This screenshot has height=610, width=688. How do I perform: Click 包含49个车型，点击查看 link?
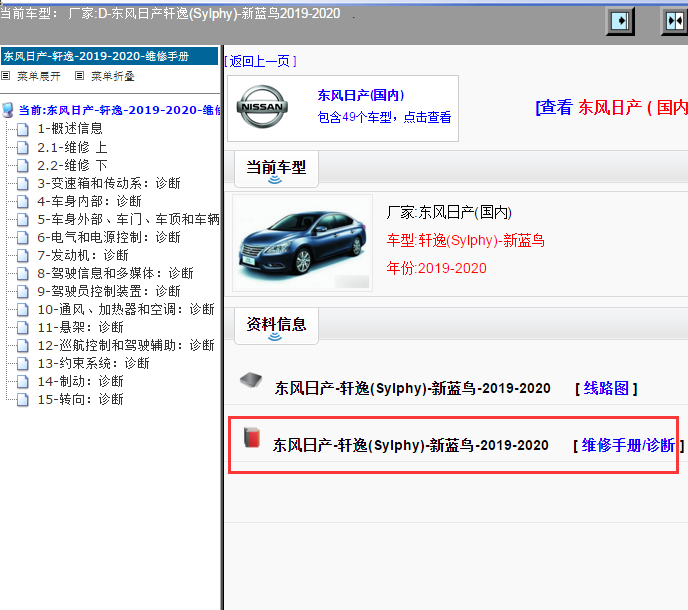pyautogui.click(x=384, y=117)
